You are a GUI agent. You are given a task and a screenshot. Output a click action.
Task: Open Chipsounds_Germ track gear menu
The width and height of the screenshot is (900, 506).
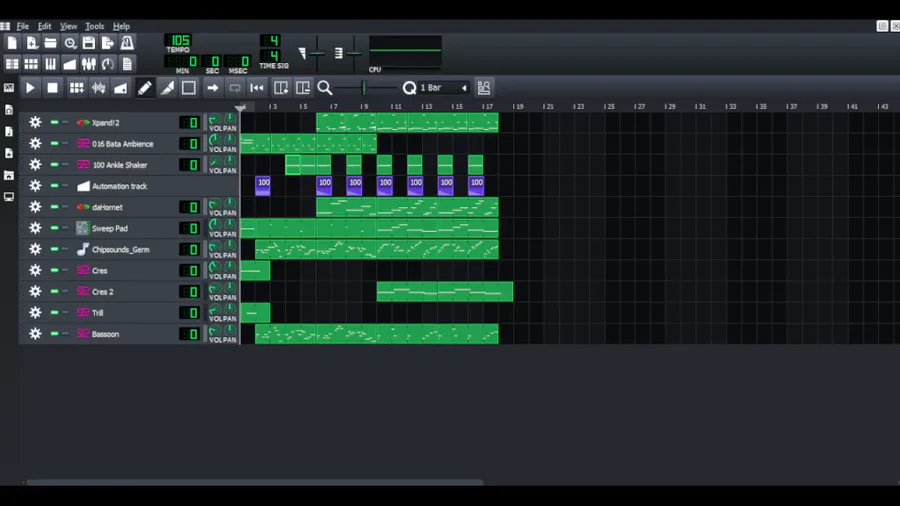coord(35,249)
